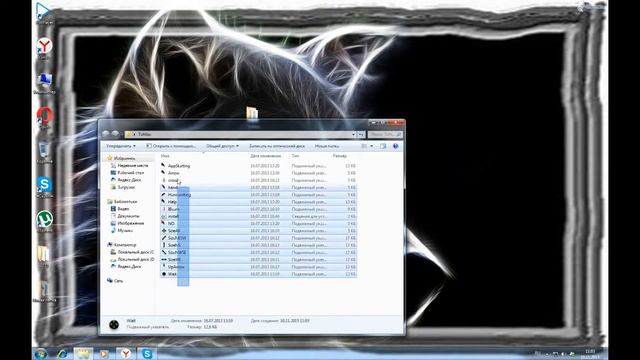Select the install file row

(258, 216)
